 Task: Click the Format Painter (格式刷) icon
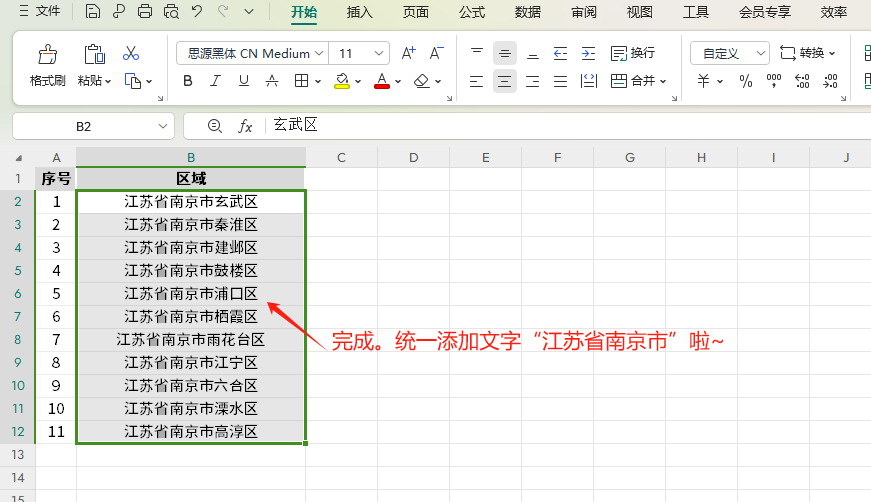coord(47,54)
